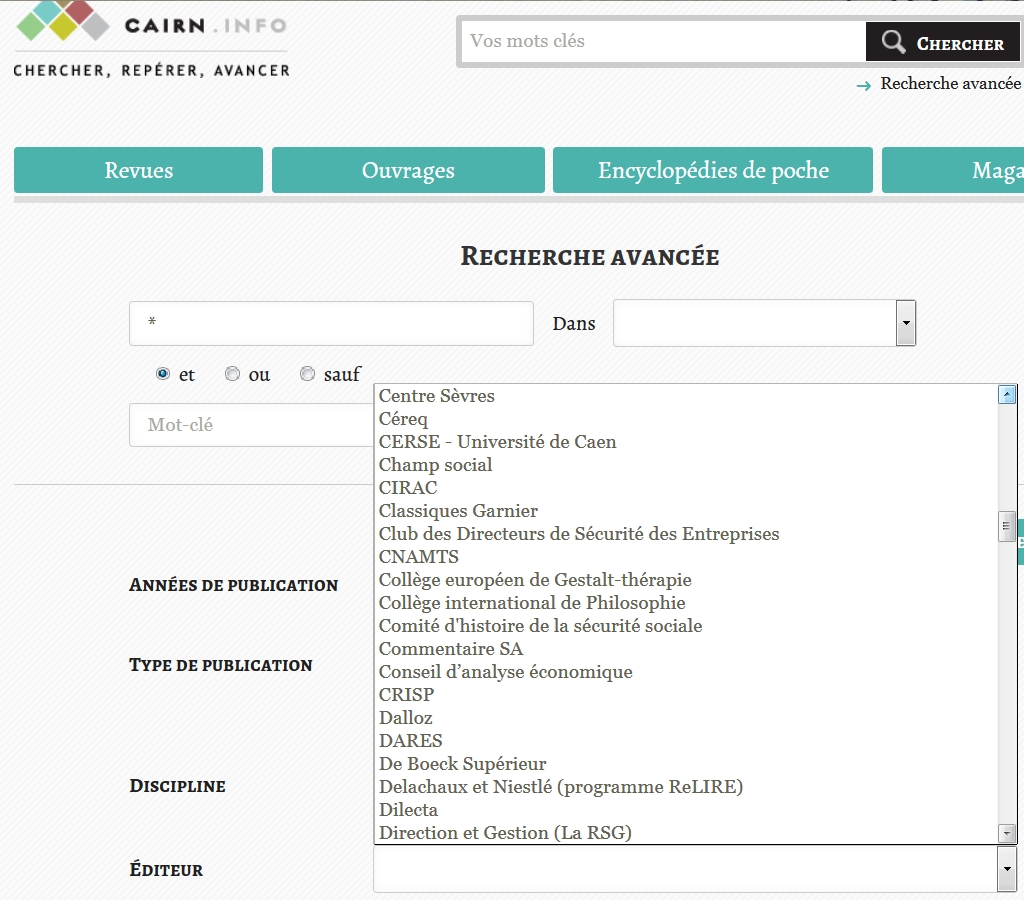
Task: Select CNAMTS in the list
Action: (686, 556)
